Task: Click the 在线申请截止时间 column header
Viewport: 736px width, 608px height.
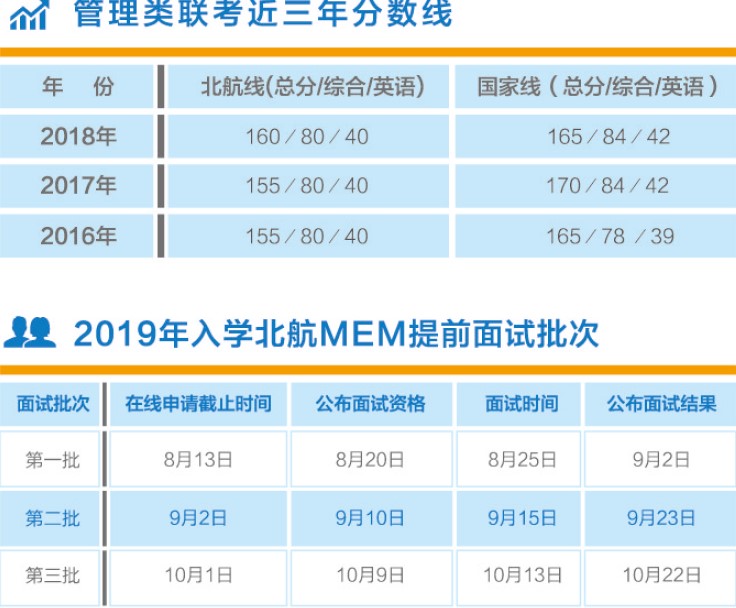Action: [198, 404]
